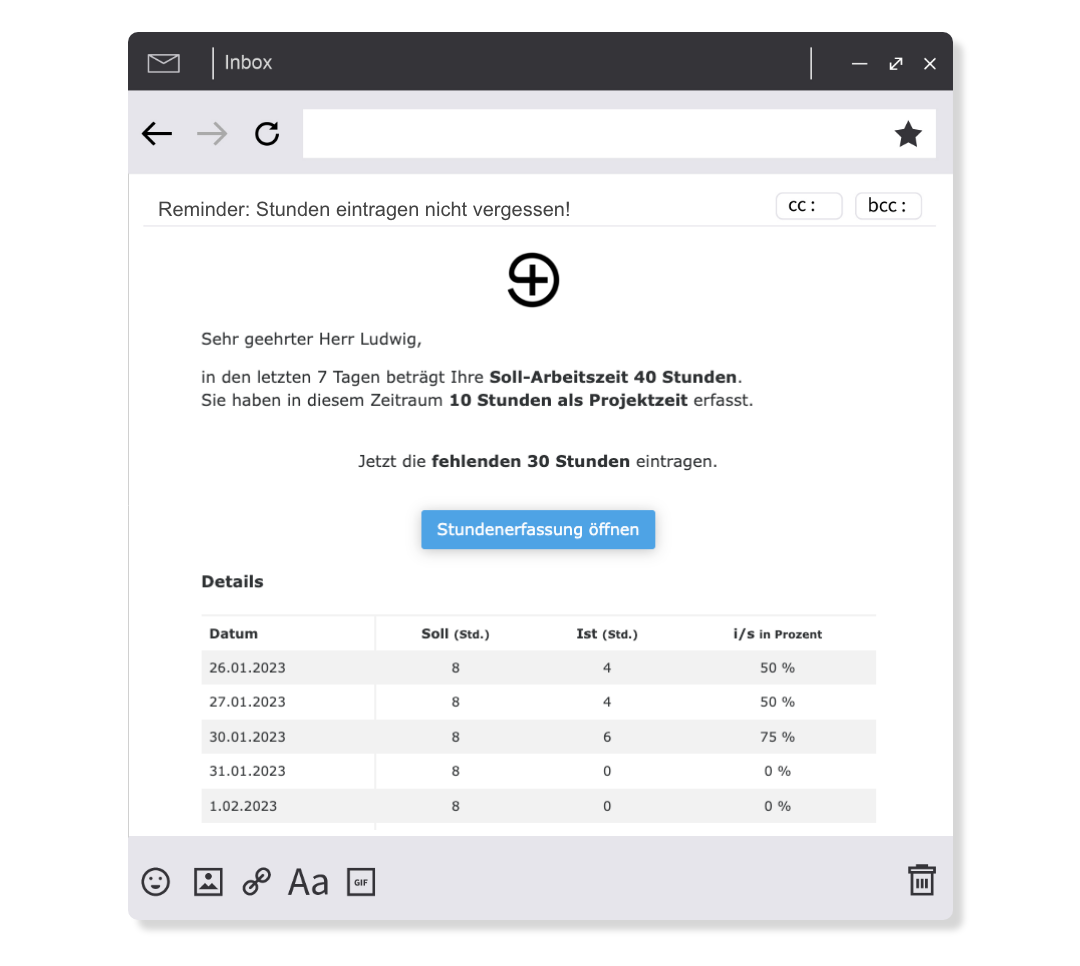Image resolution: width=1080 pixels, height=966 pixels.
Task: Select the 31.01.2023 date cell
Action: 247,771
